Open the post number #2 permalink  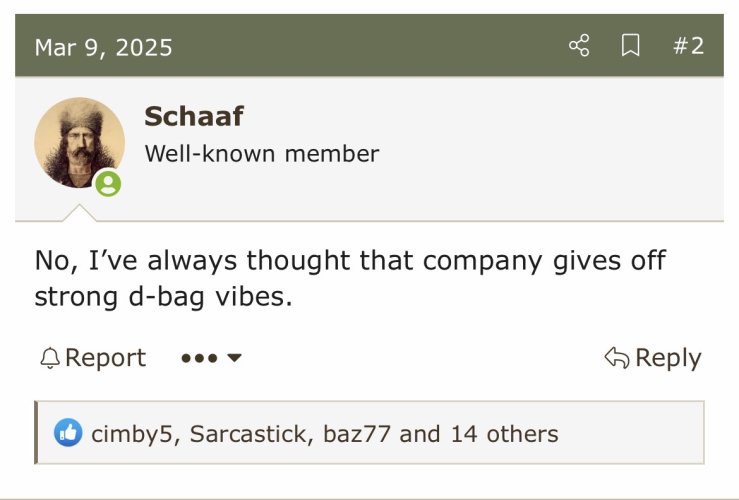point(689,46)
